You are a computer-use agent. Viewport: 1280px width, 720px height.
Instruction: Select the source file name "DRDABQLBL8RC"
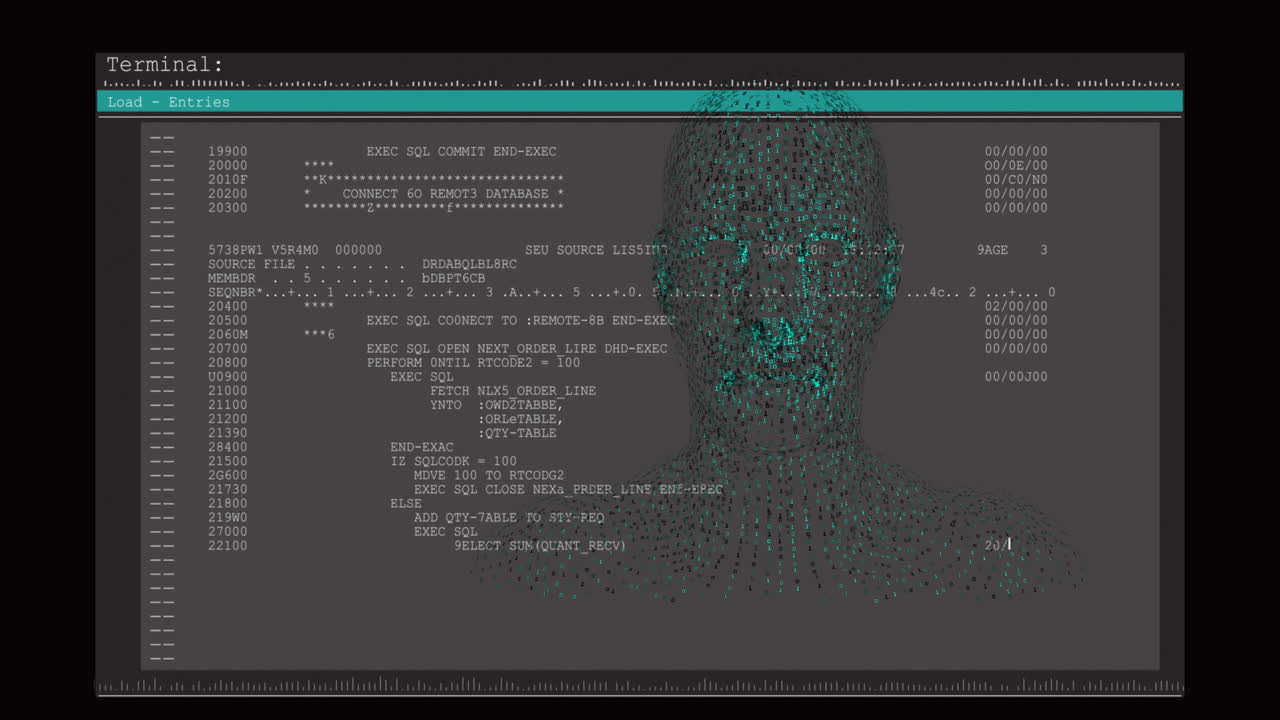point(469,264)
